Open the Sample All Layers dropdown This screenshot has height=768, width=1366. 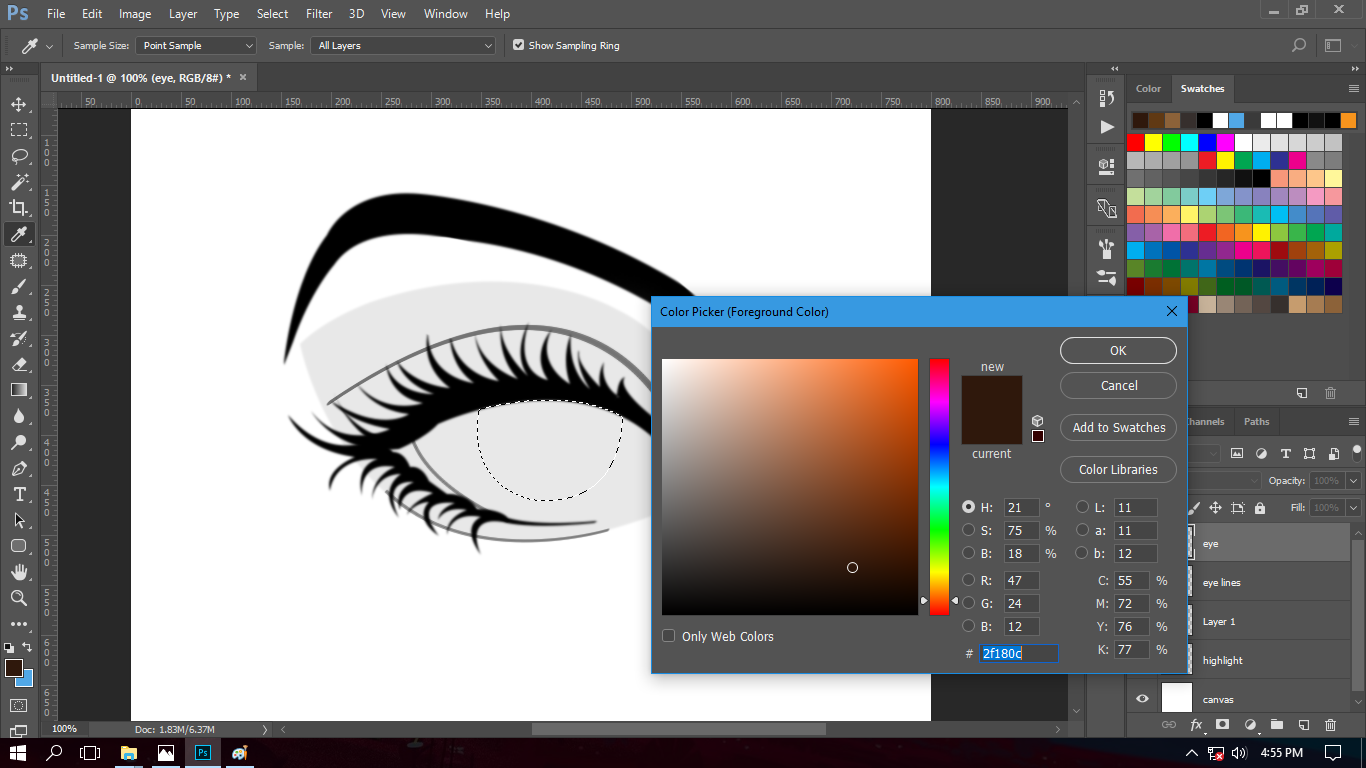pos(403,45)
